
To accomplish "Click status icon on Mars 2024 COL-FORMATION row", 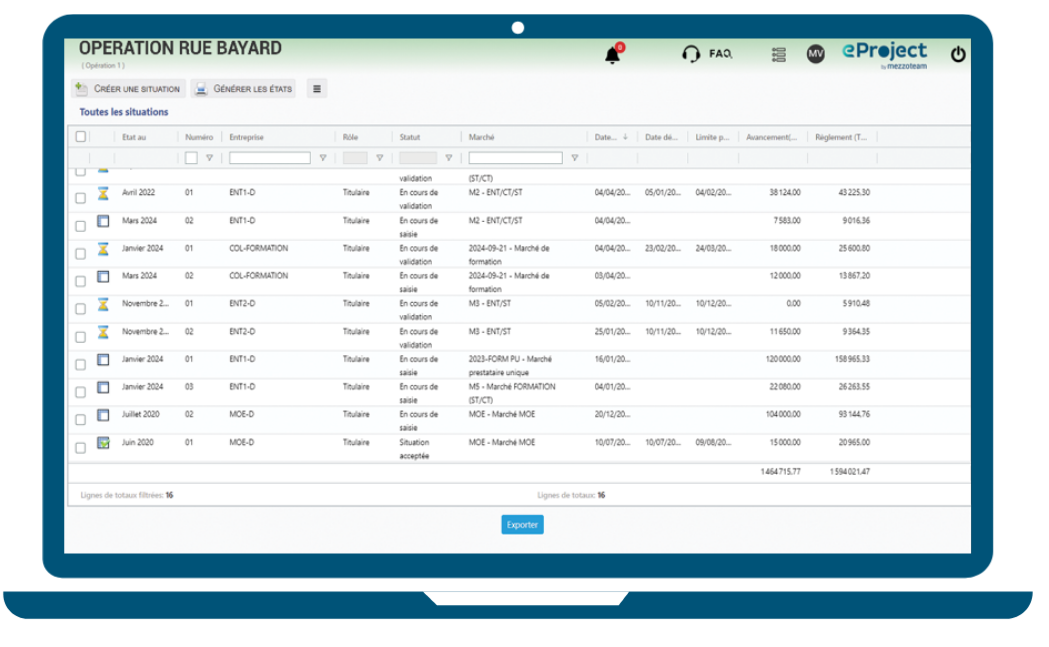I will (103, 276).
